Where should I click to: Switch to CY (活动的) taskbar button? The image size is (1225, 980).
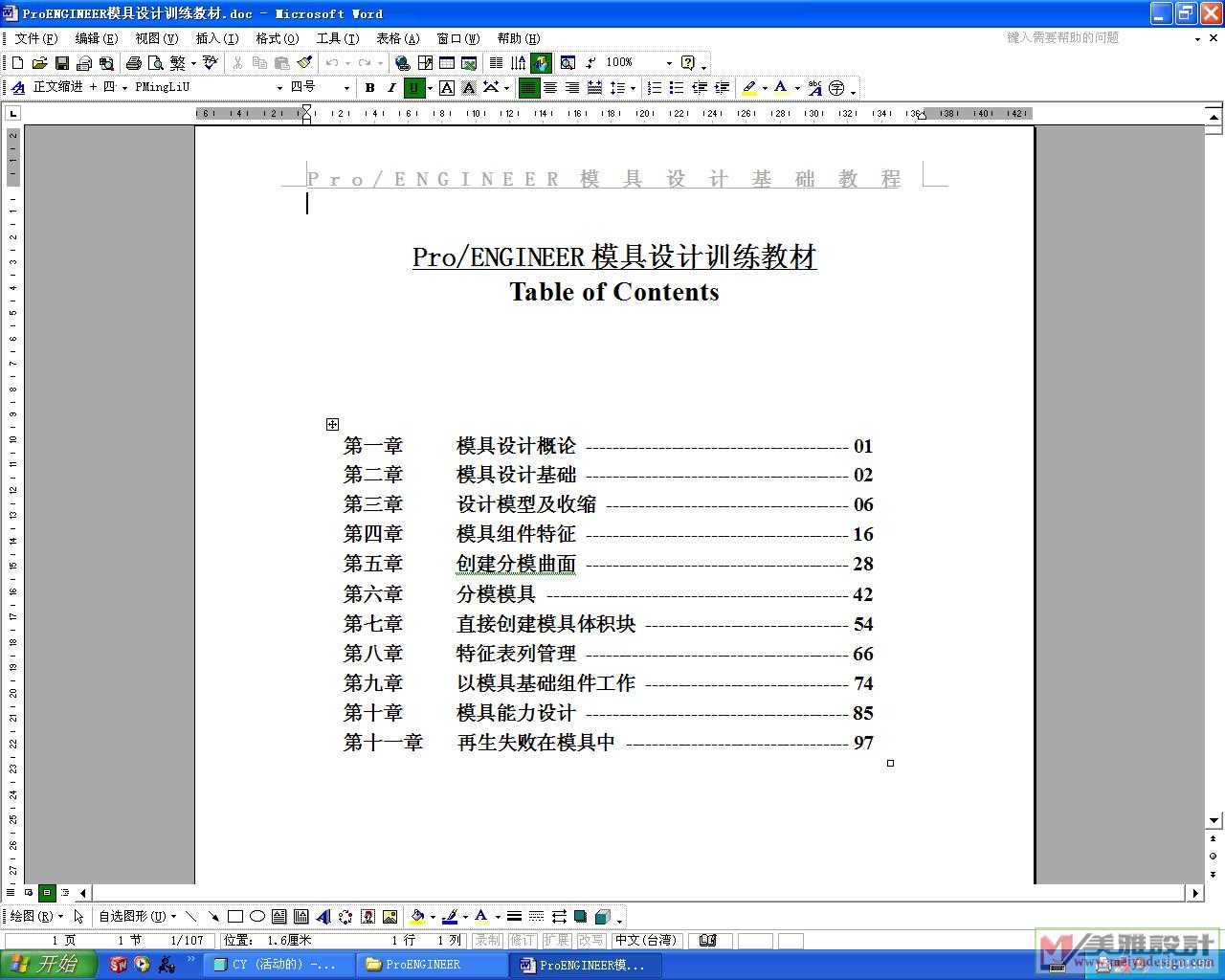(278, 965)
